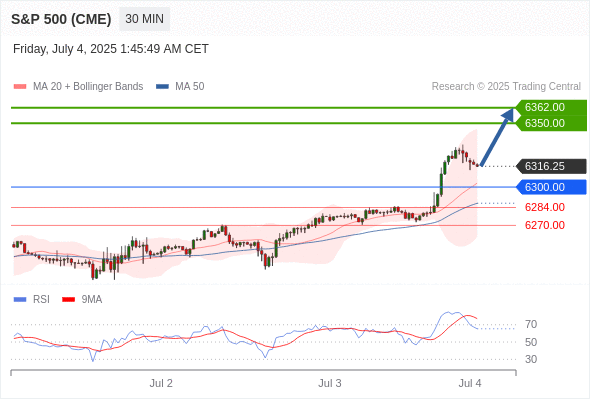This screenshot has height=400, width=590.
Task: Click the 6270.00 red support value
Action: pyautogui.click(x=545, y=225)
